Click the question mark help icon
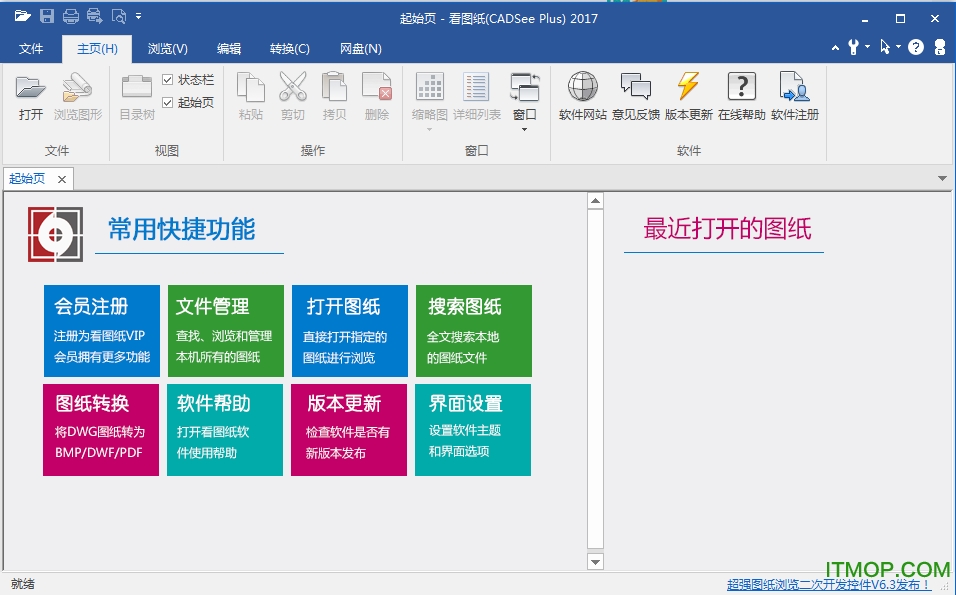The width and height of the screenshot is (956, 595). (916, 47)
